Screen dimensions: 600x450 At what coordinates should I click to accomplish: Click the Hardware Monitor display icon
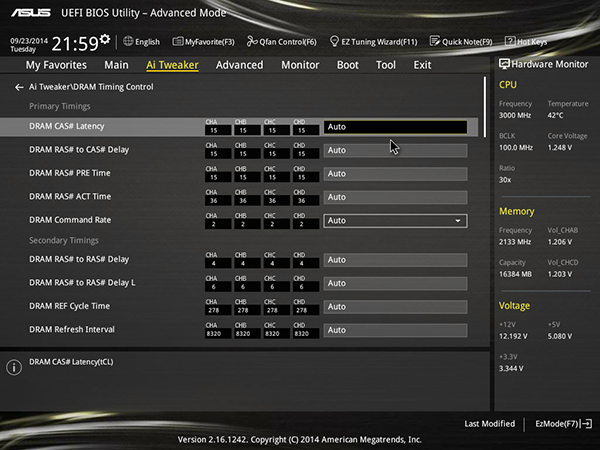[x=504, y=64]
